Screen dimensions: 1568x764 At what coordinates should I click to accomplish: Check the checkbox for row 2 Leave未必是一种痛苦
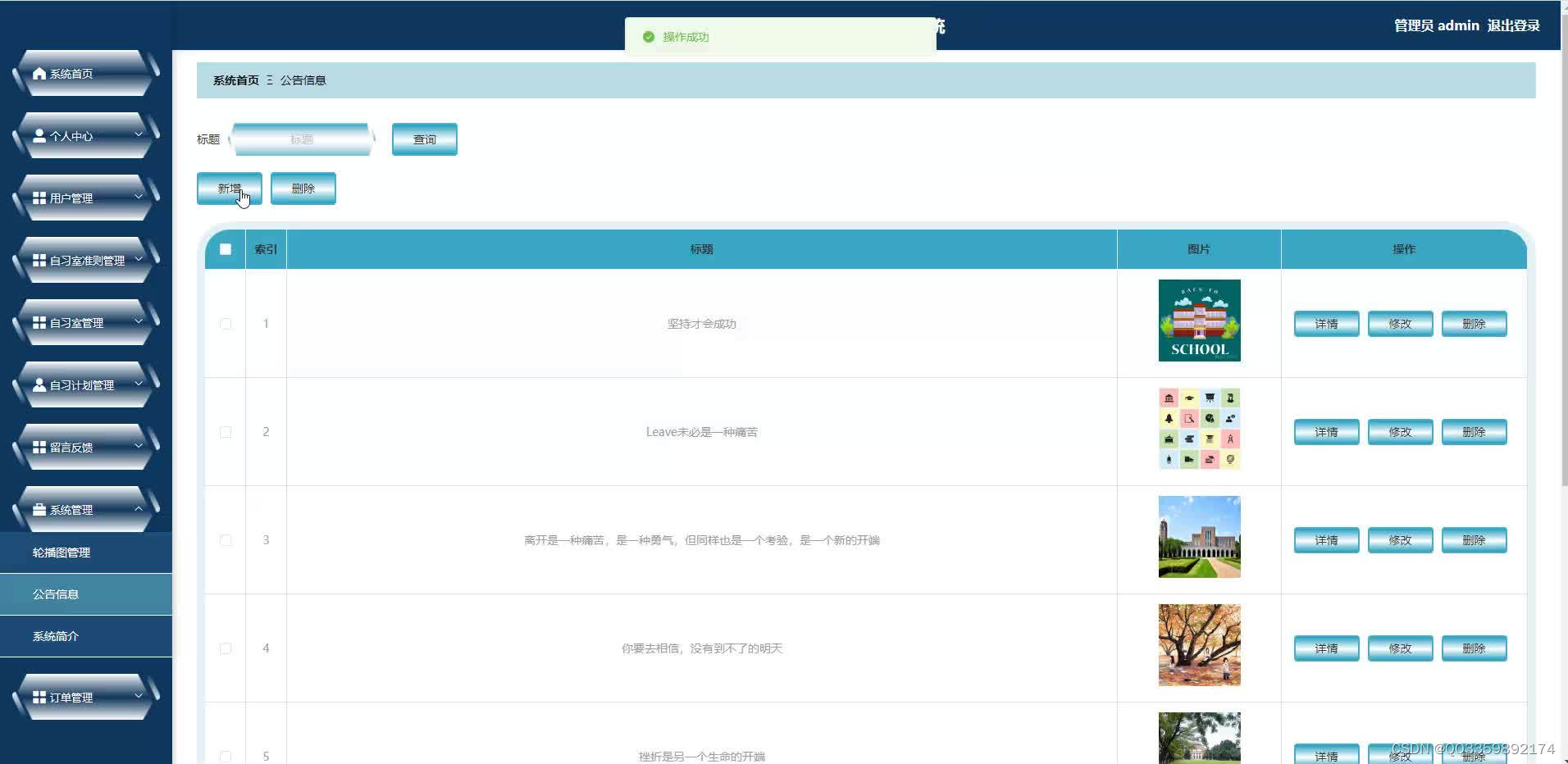tap(226, 432)
